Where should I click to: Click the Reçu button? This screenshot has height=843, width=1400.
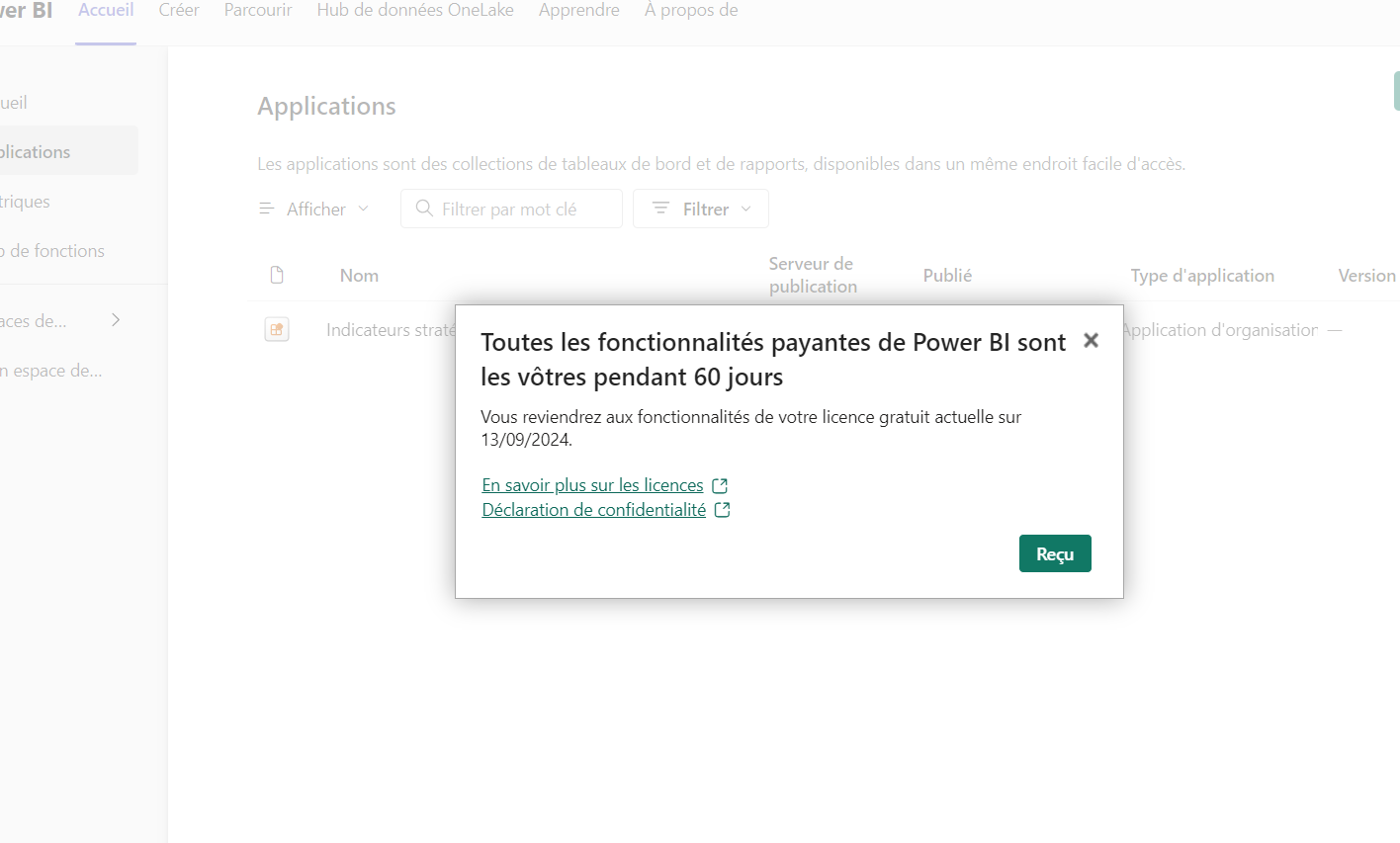pos(1055,553)
